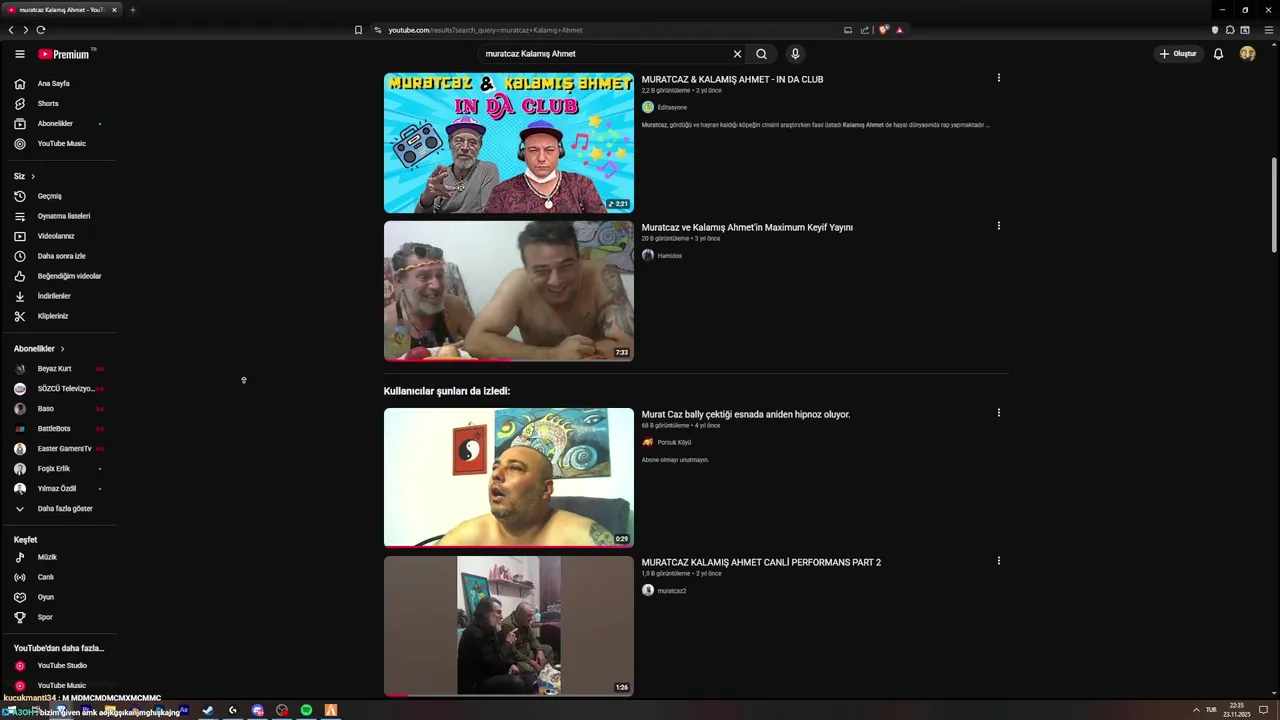Open title Muratcaz ve Kalamış Ahmet'in Maximum Keyif Yayını
This screenshot has width=1280, height=720.
[747, 228]
